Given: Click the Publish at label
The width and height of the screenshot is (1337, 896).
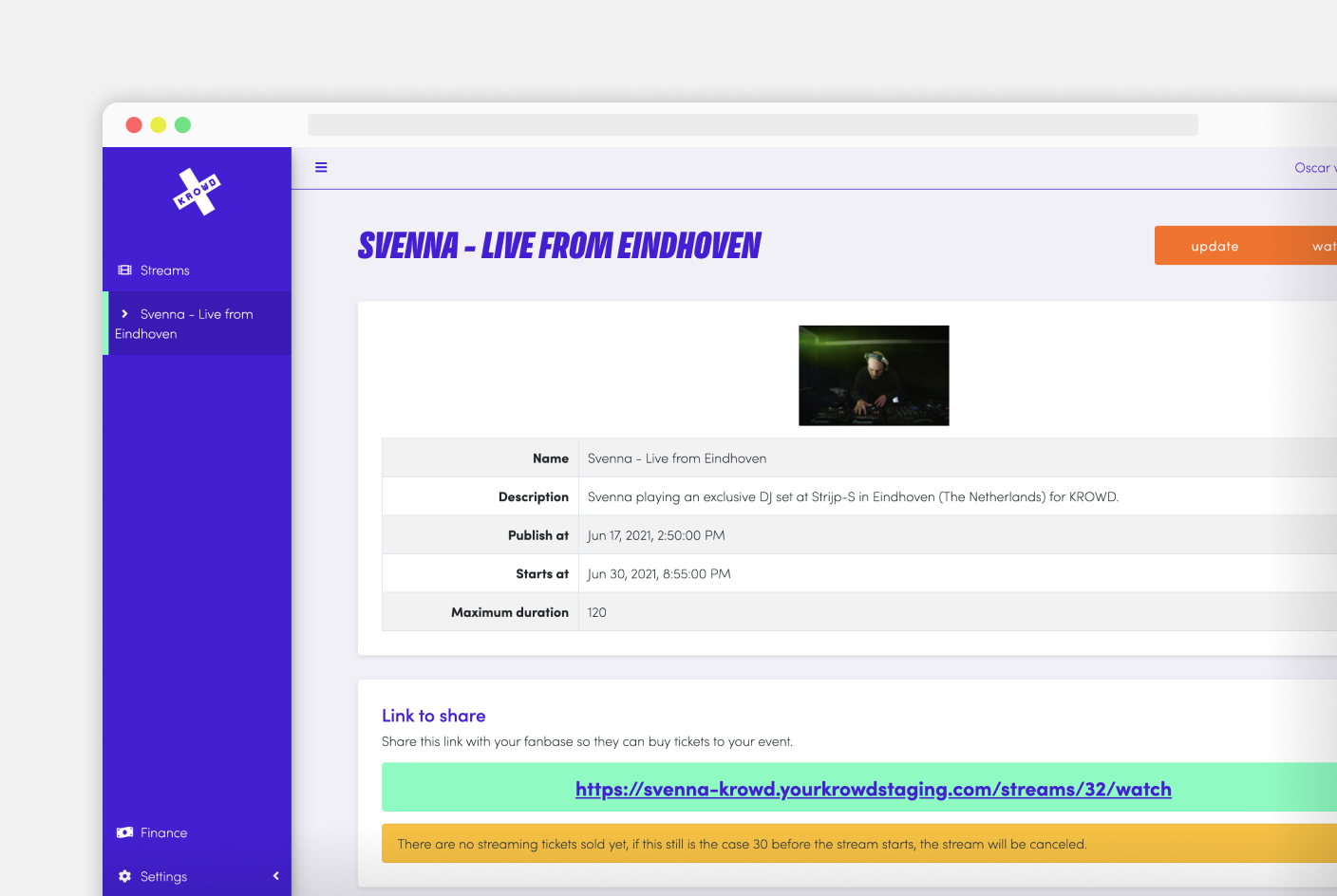Looking at the screenshot, I should tap(538, 535).
